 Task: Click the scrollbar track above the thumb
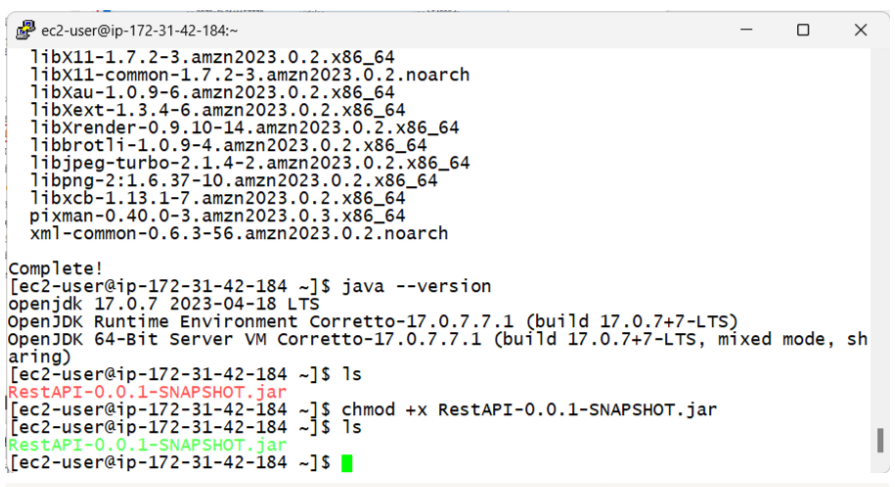pyautogui.click(x=880, y=238)
